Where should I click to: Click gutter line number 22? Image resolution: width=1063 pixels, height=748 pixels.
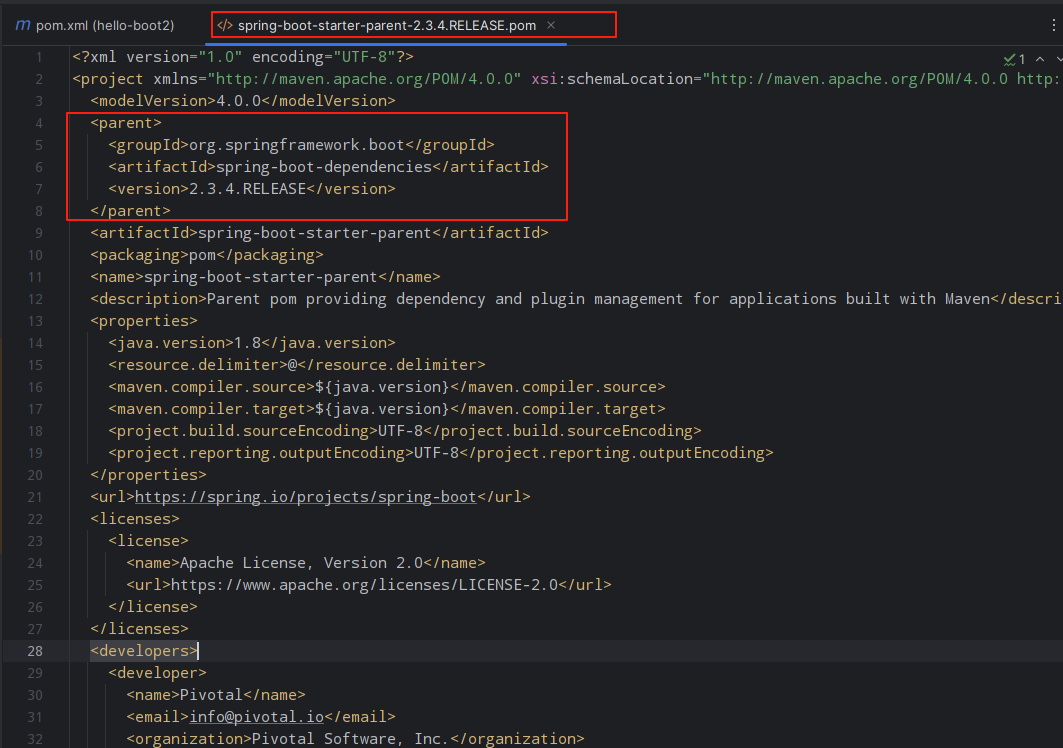(35, 519)
